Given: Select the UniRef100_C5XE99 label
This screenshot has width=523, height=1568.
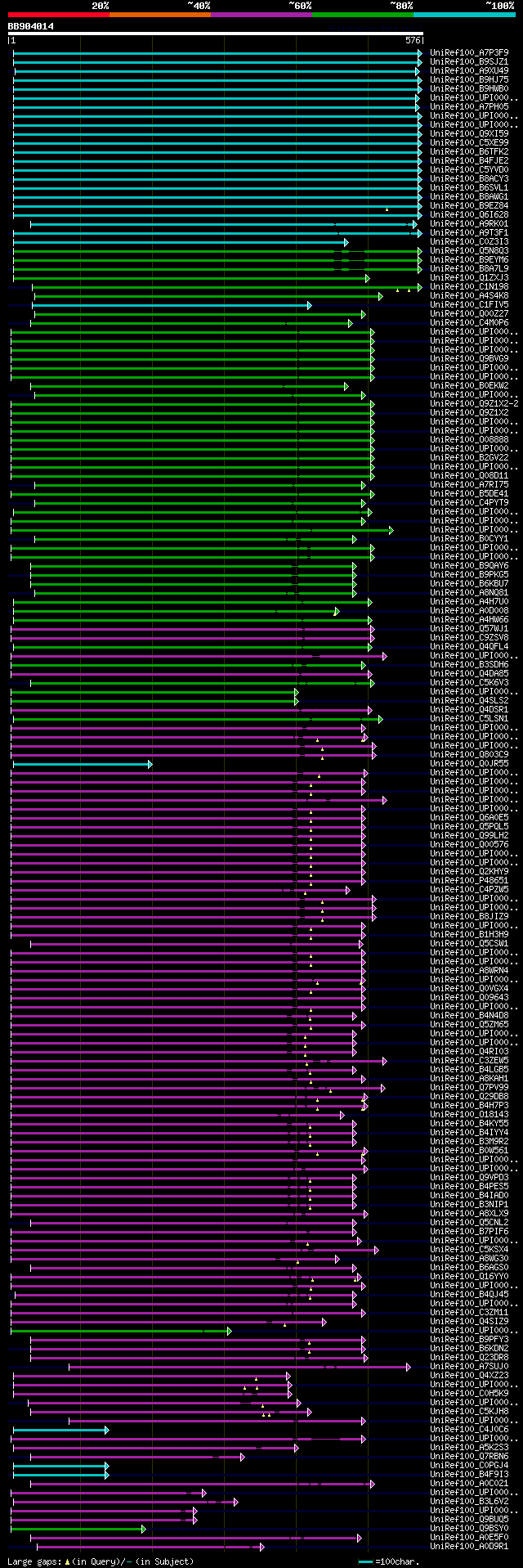Looking at the screenshot, I should [x=469, y=142].
